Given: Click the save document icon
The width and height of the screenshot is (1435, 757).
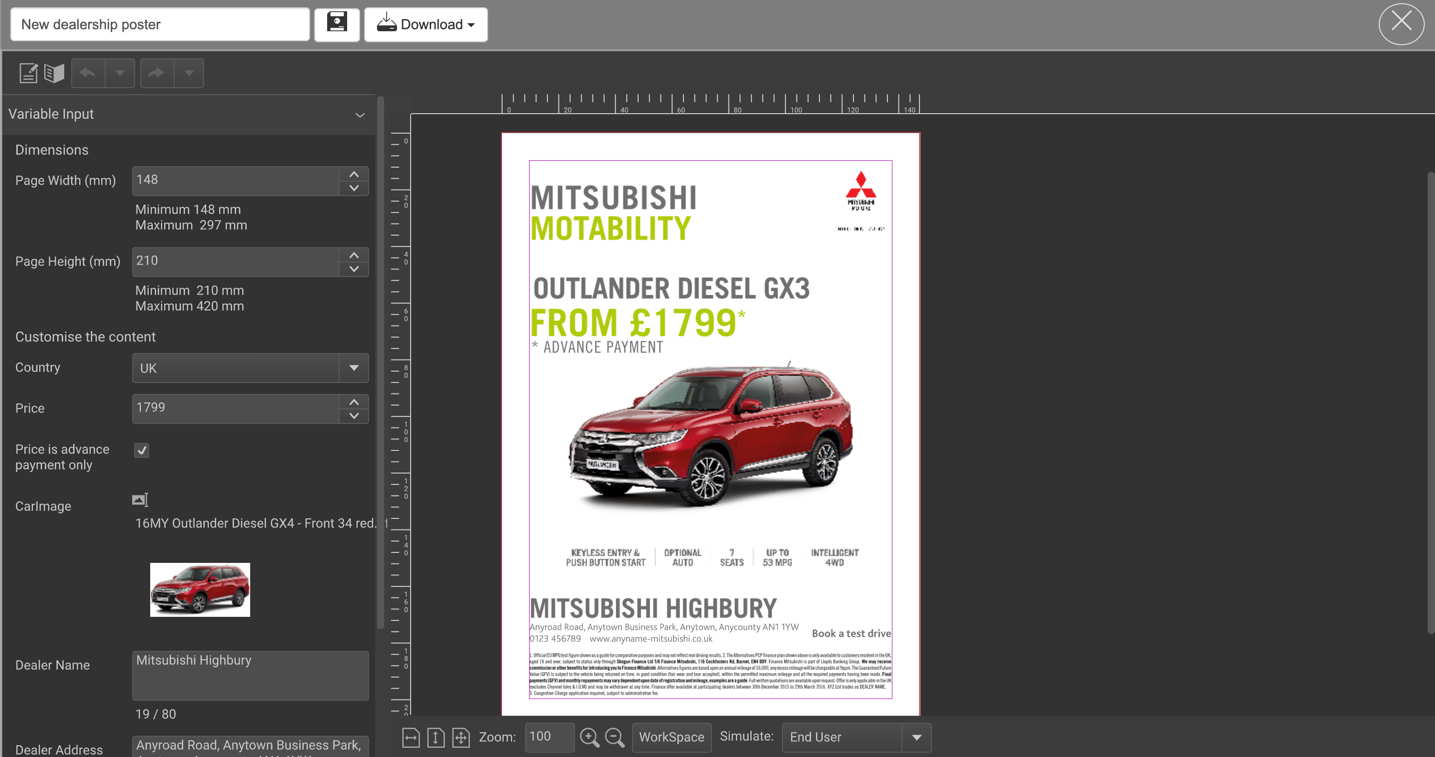Looking at the screenshot, I should (x=337, y=24).
